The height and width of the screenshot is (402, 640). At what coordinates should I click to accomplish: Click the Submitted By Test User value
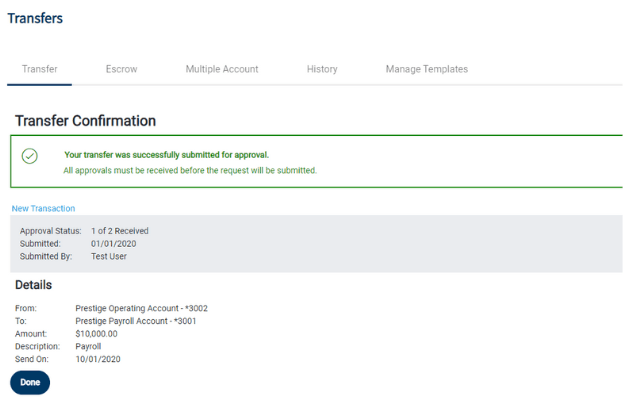click(109, 256)
